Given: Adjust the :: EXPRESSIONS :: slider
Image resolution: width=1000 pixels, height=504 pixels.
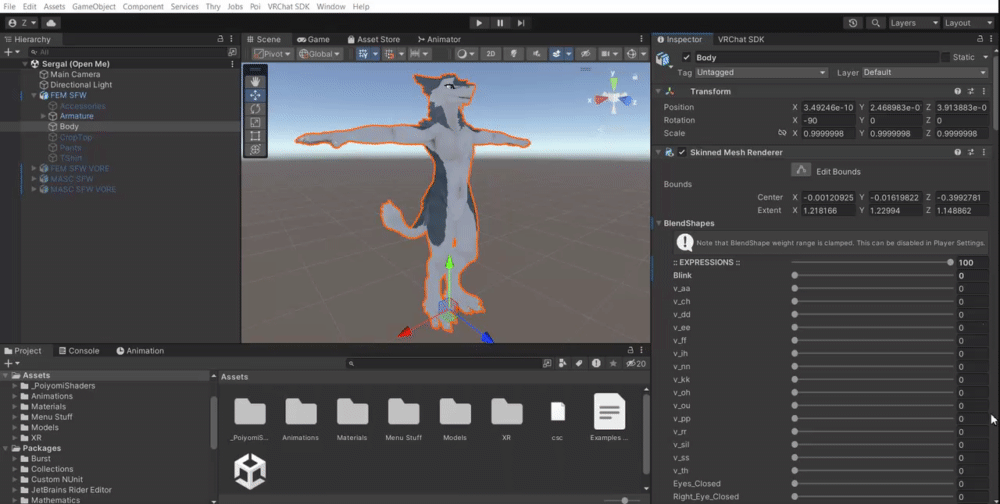Looking at the screenshot, I should pyautogui.click(x=872, y=262).
